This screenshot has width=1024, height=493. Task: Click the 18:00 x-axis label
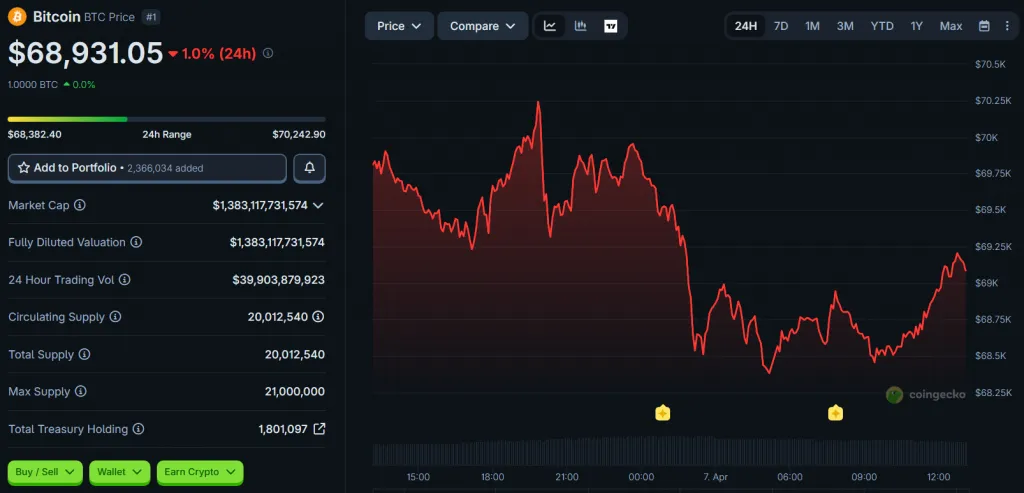click(x=492, y=477)
